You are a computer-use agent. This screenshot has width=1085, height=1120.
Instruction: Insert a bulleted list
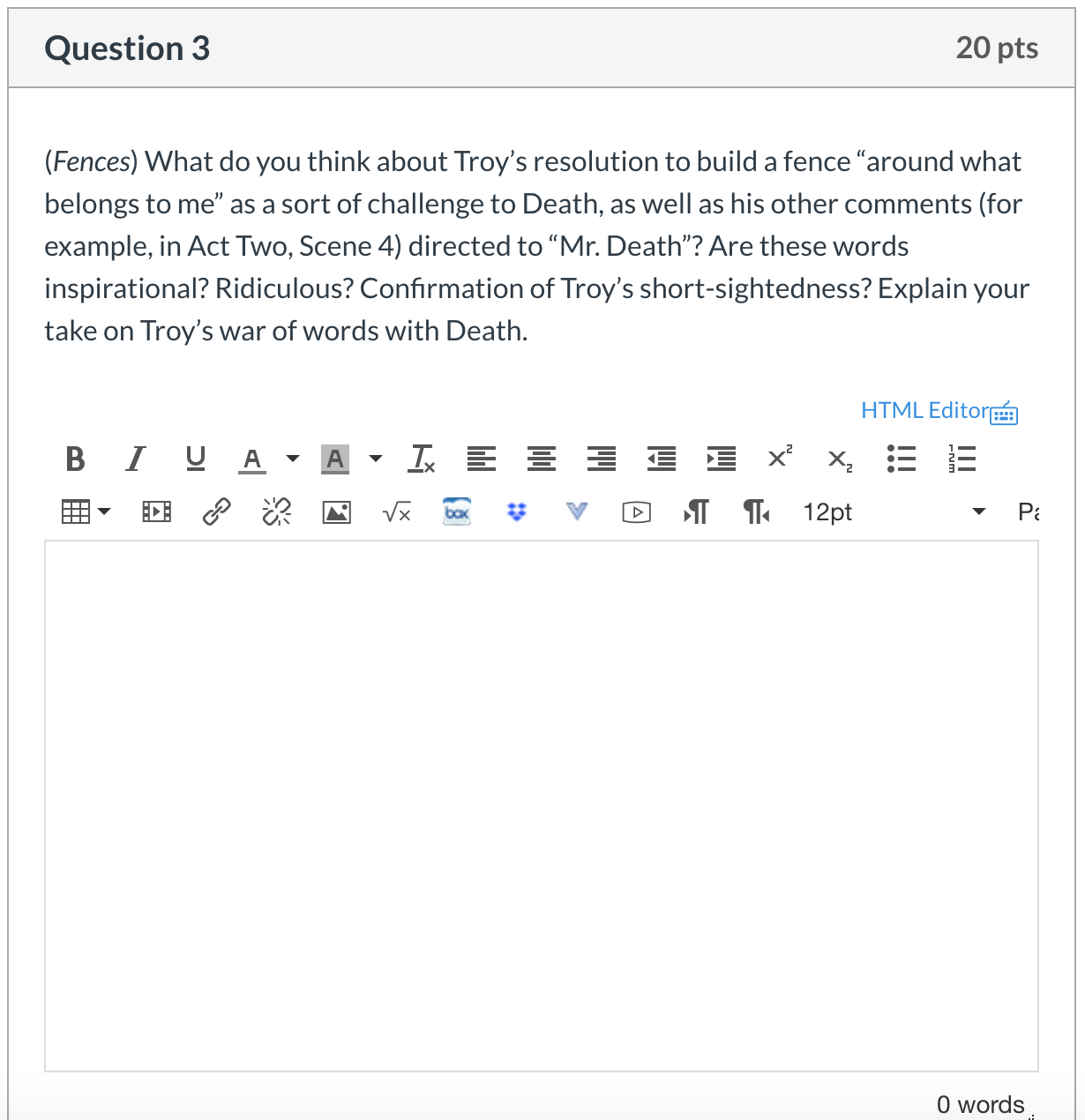[901, 459]
